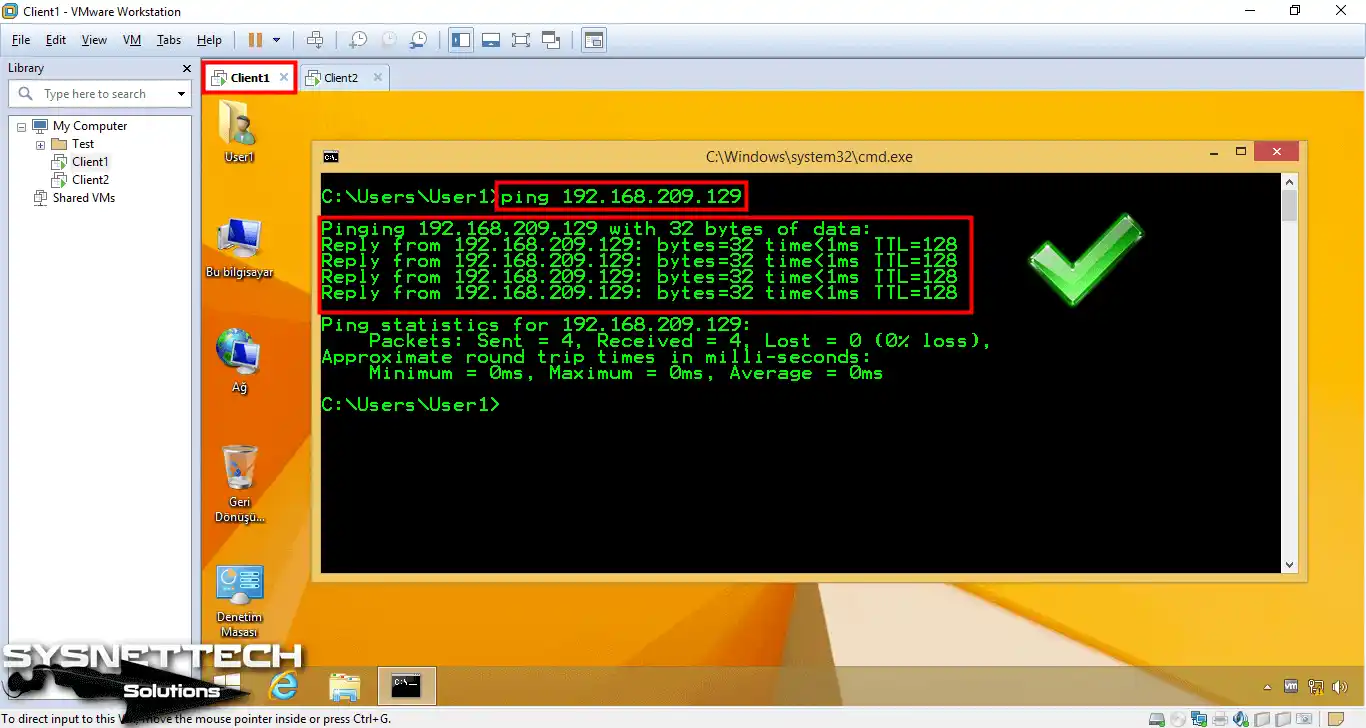Open the suspend button dropdown arrow
Image resolution: width=1366 pixels, height=728 pixels.
(x=276, y=40)
